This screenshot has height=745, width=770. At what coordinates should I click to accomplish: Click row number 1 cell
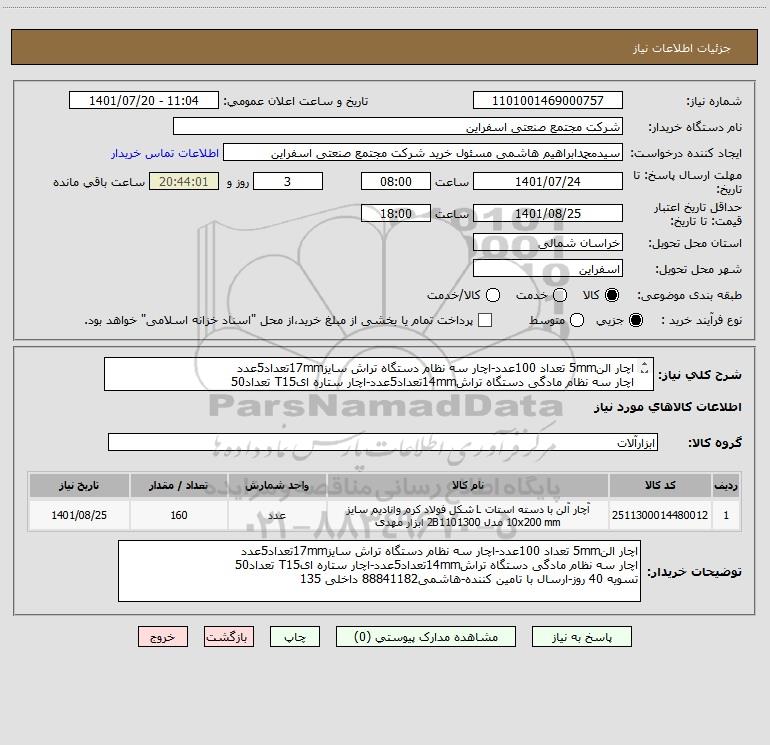(x=726, y=515)
